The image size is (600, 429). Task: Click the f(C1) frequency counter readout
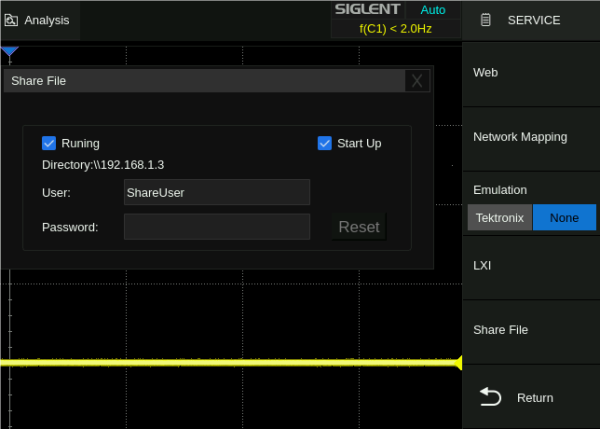pos(395,29)
